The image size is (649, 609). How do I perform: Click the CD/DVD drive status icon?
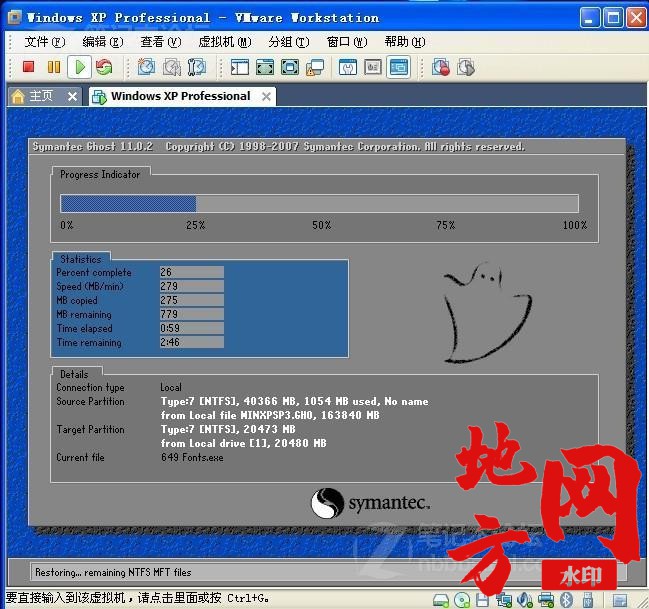(462, 600)
